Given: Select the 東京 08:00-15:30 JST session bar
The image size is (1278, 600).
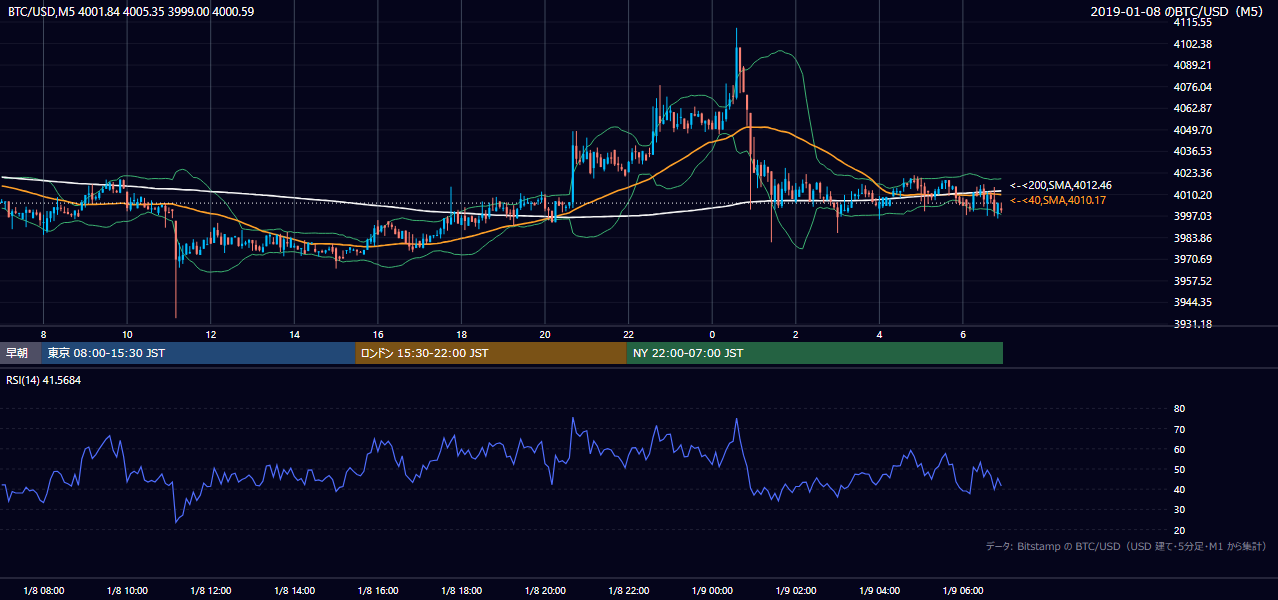Looking at the screenshot, I should 198,353.
